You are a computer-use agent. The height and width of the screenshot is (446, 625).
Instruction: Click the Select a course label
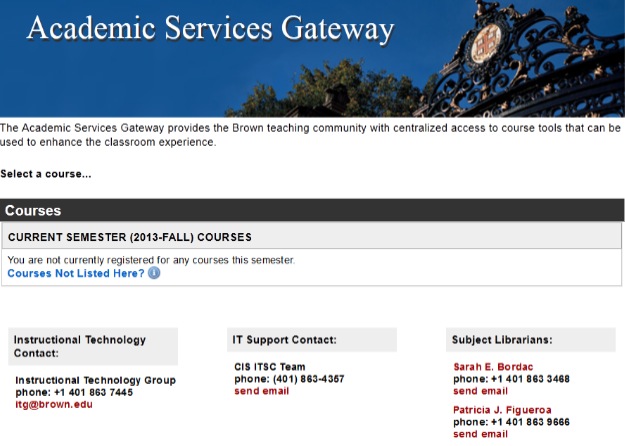[46, 174]
